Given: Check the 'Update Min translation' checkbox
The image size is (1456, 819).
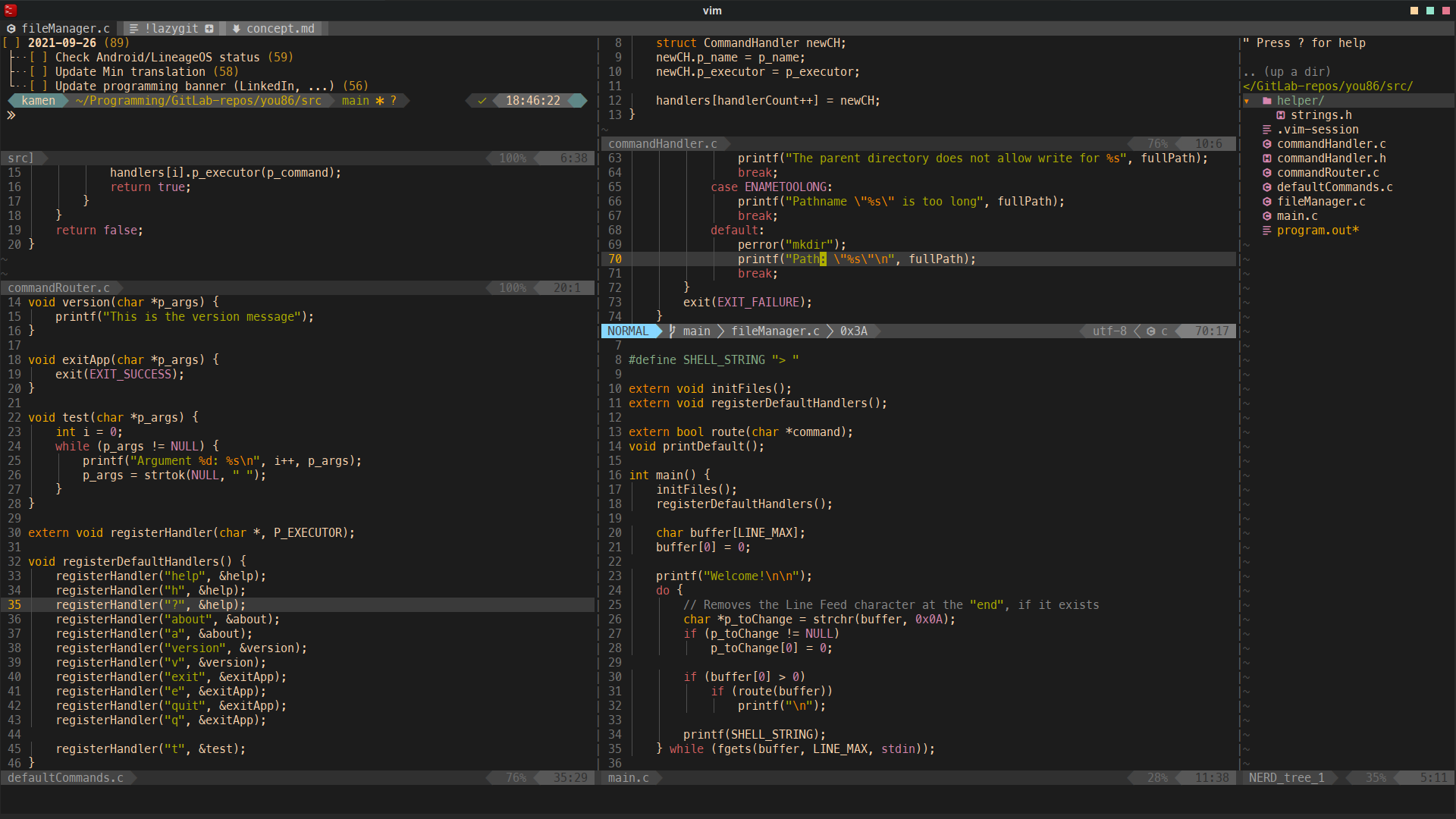Looking at the screenshot, I should (38, 72).
